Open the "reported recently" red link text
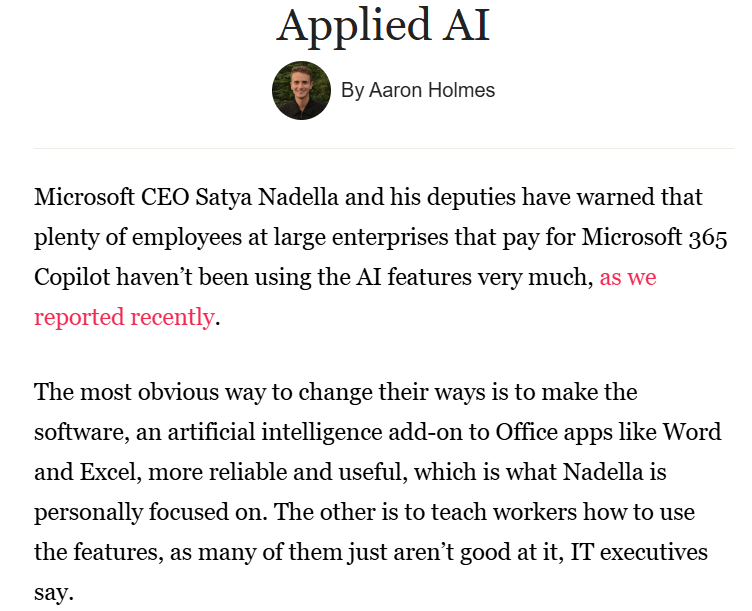 [124, 318]
